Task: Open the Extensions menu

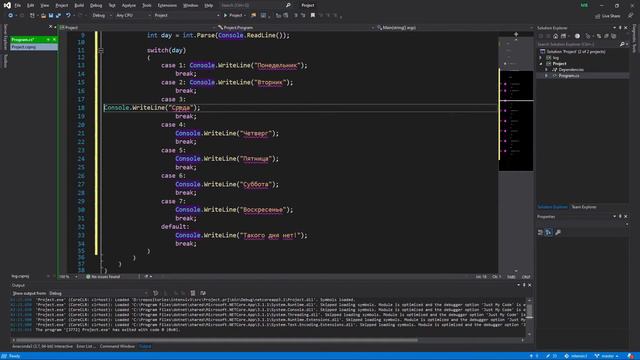Action: pos(167,5)
